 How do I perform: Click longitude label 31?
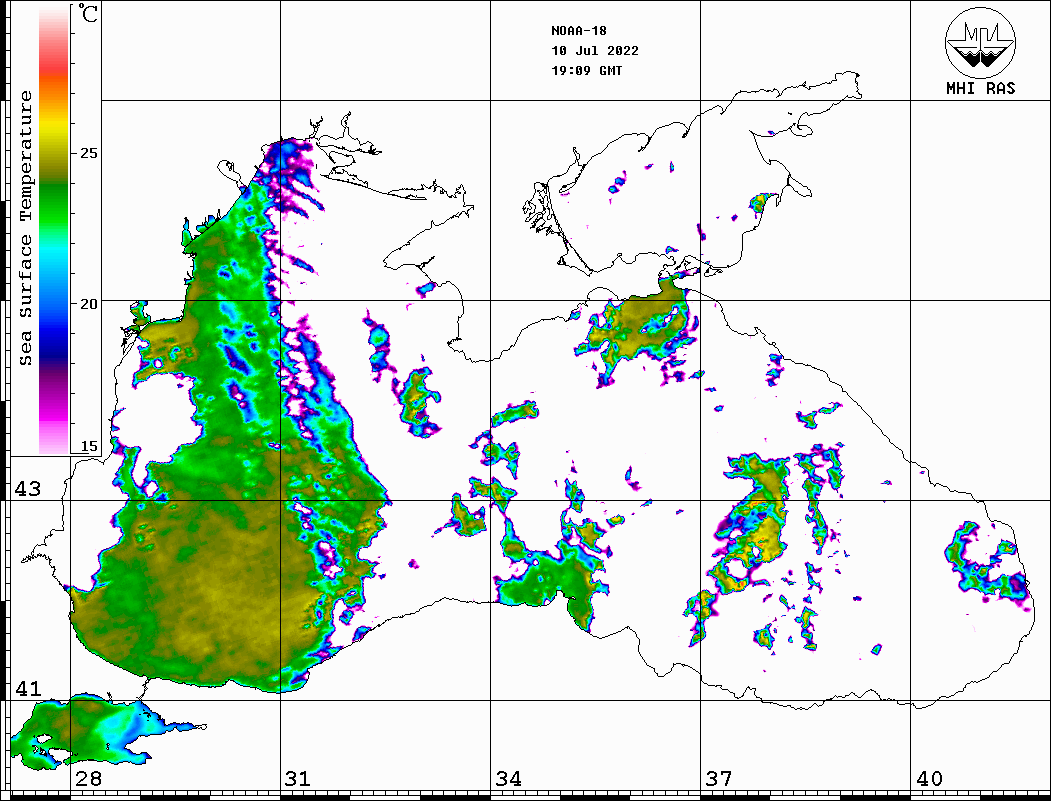pos(298,779)
